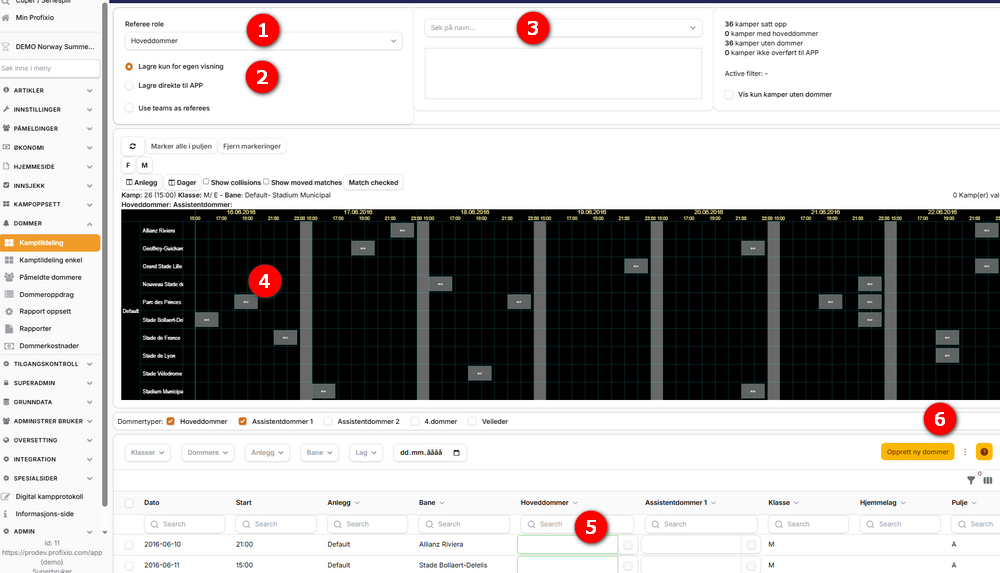Click the Kamptildeling enkel grid icon
Viewport: 1000px width, 573px height.
click(x=9, y=260)
